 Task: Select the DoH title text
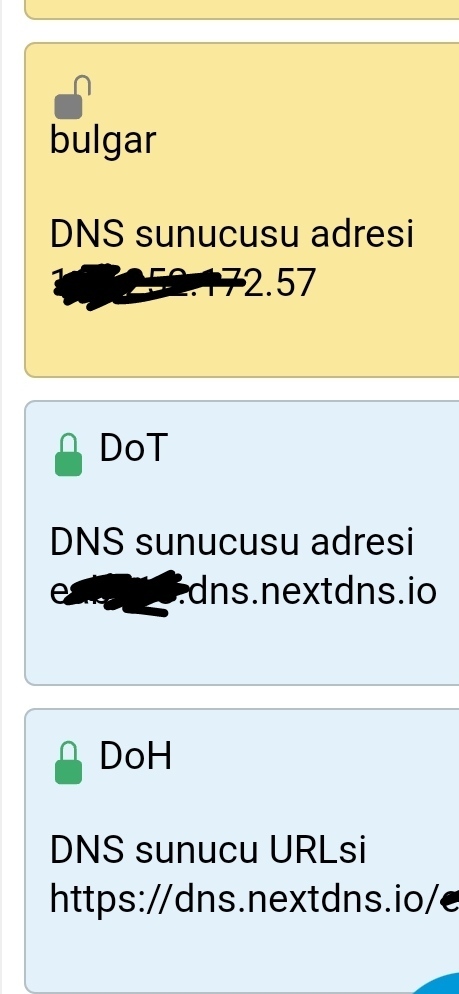tap(136, 756)
